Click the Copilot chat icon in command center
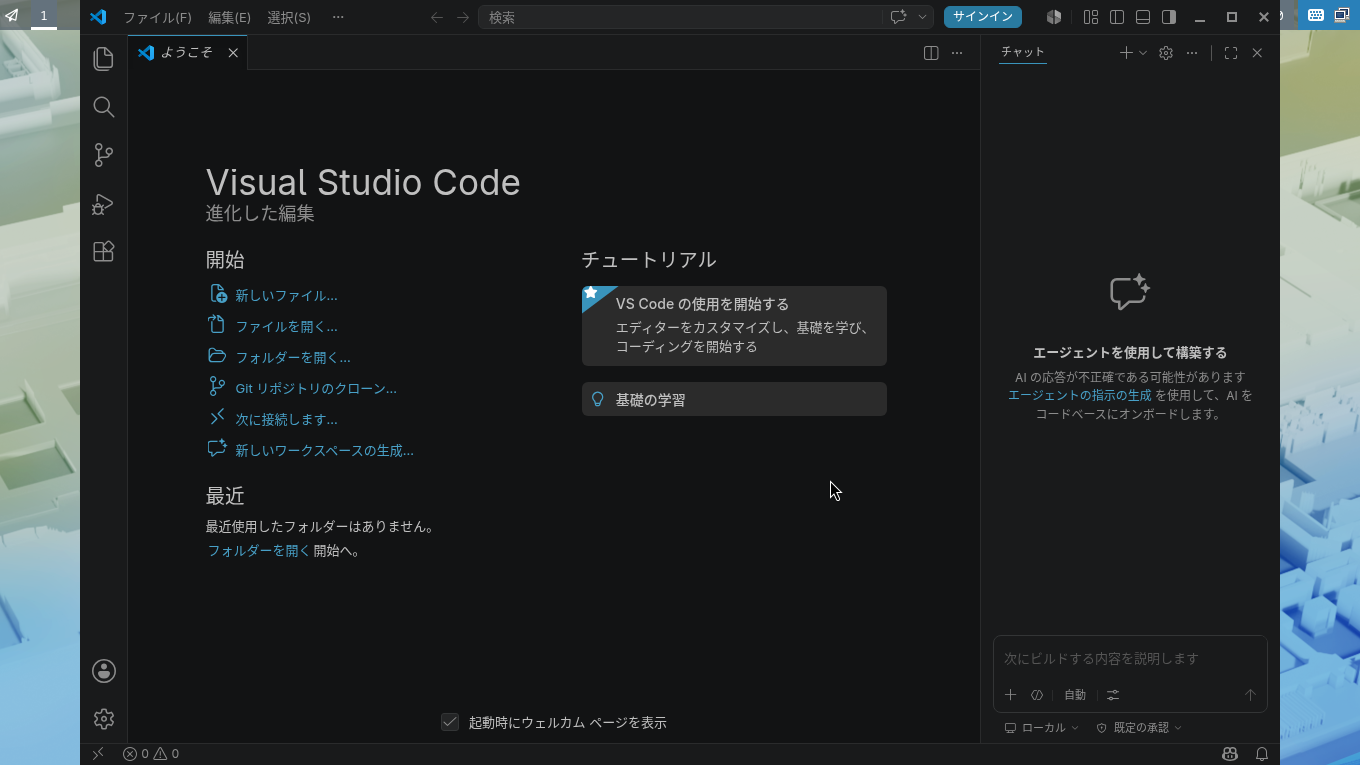Screen dimensions: 1360x765 tap(898, 17)
